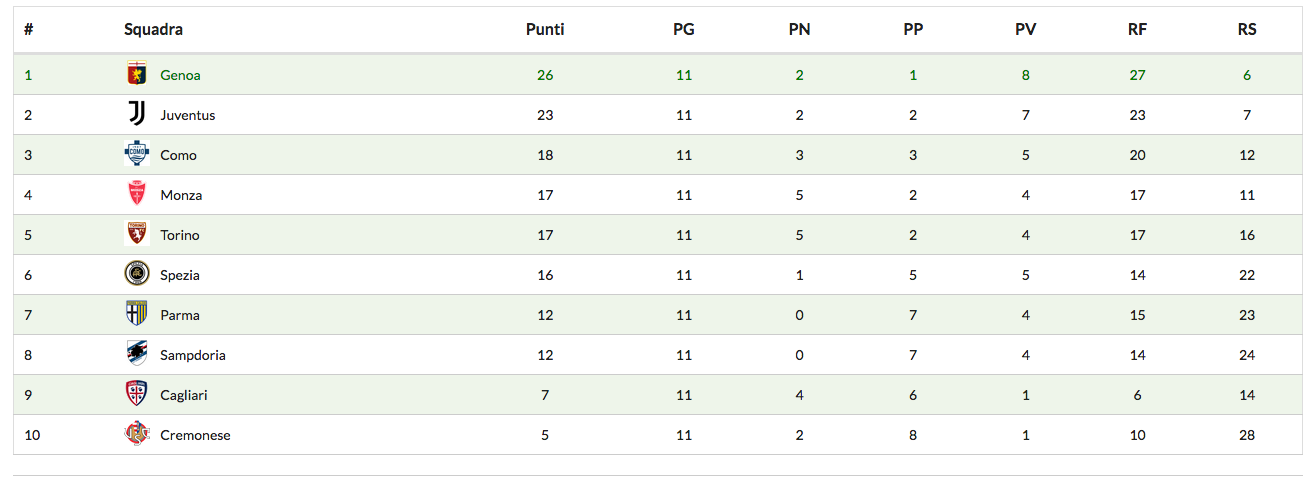The image size is (1309, 486).
Task: Click the Squadra column header
Action: click(x=153, y=29)
